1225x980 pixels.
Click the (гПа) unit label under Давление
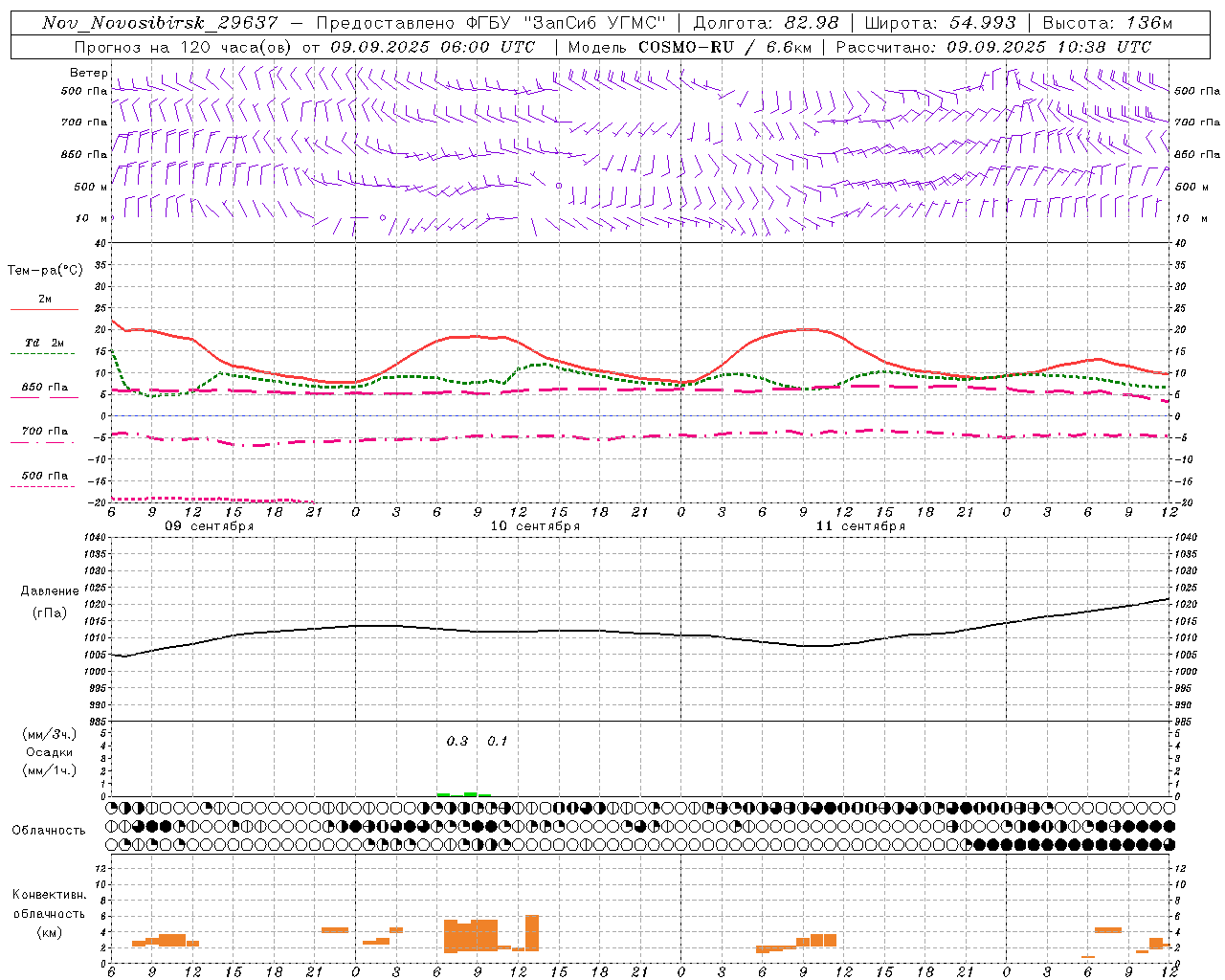[50, 612]
